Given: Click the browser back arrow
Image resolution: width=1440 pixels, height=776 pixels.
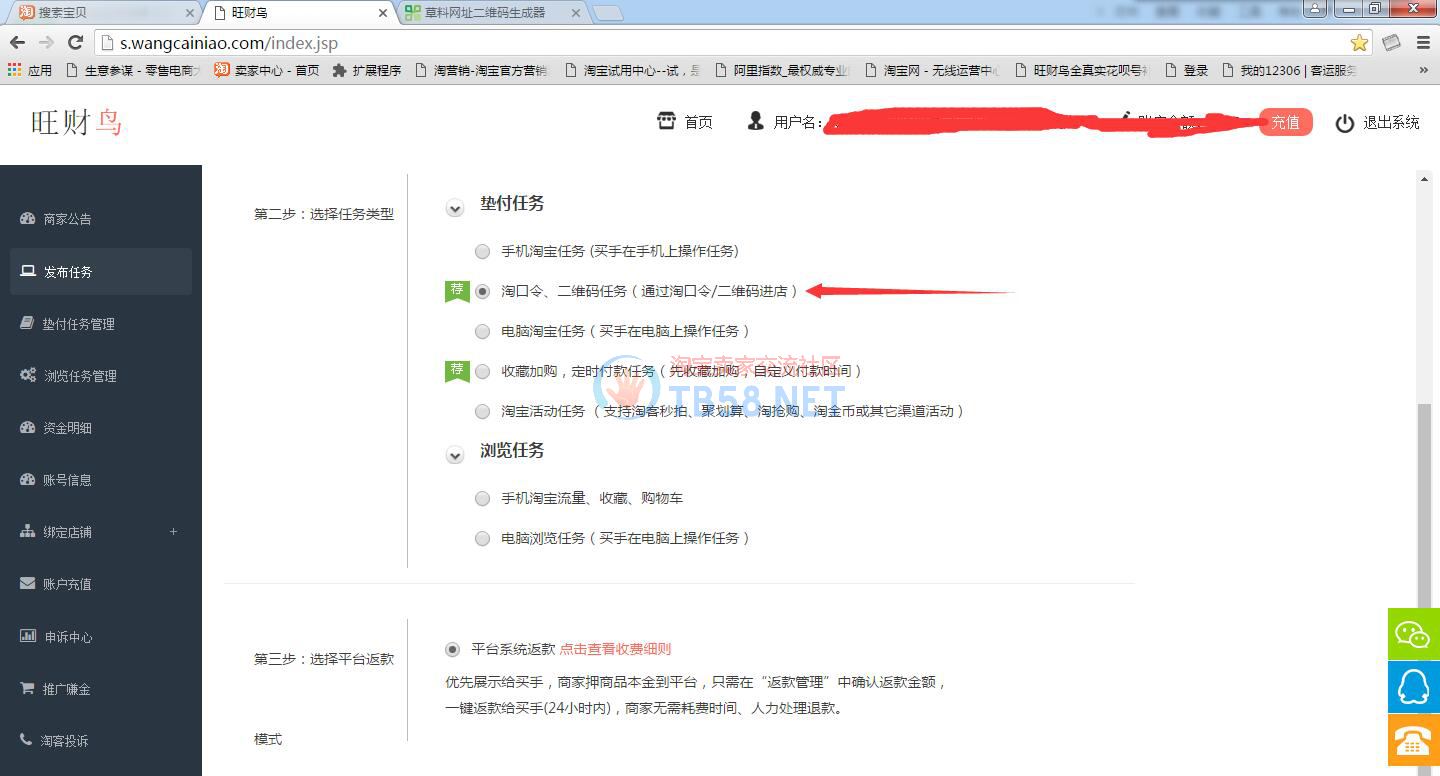Looking at the screenshot, I should 17,43.
